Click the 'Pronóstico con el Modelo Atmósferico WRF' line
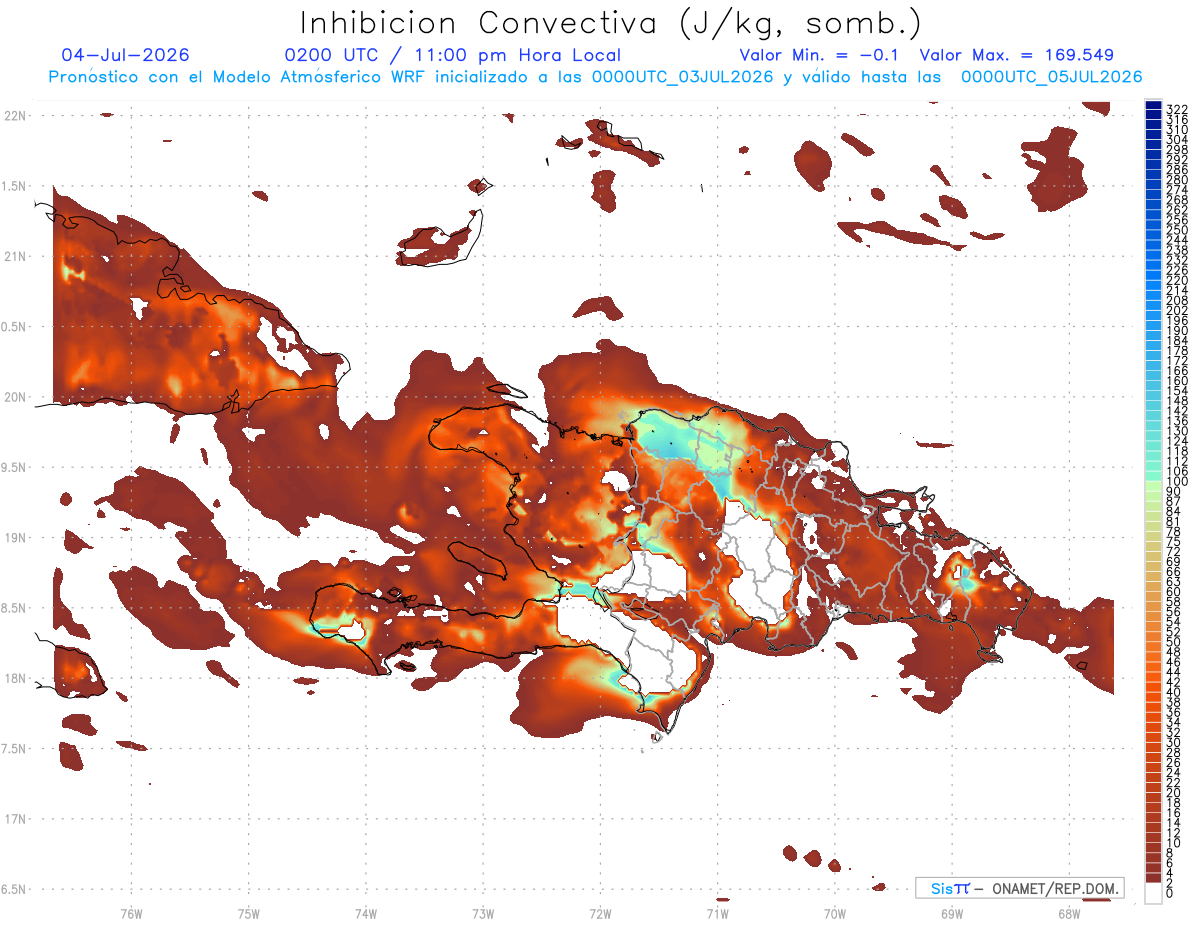The height and width of the screenshot is (927, 1200). [595, 77]
